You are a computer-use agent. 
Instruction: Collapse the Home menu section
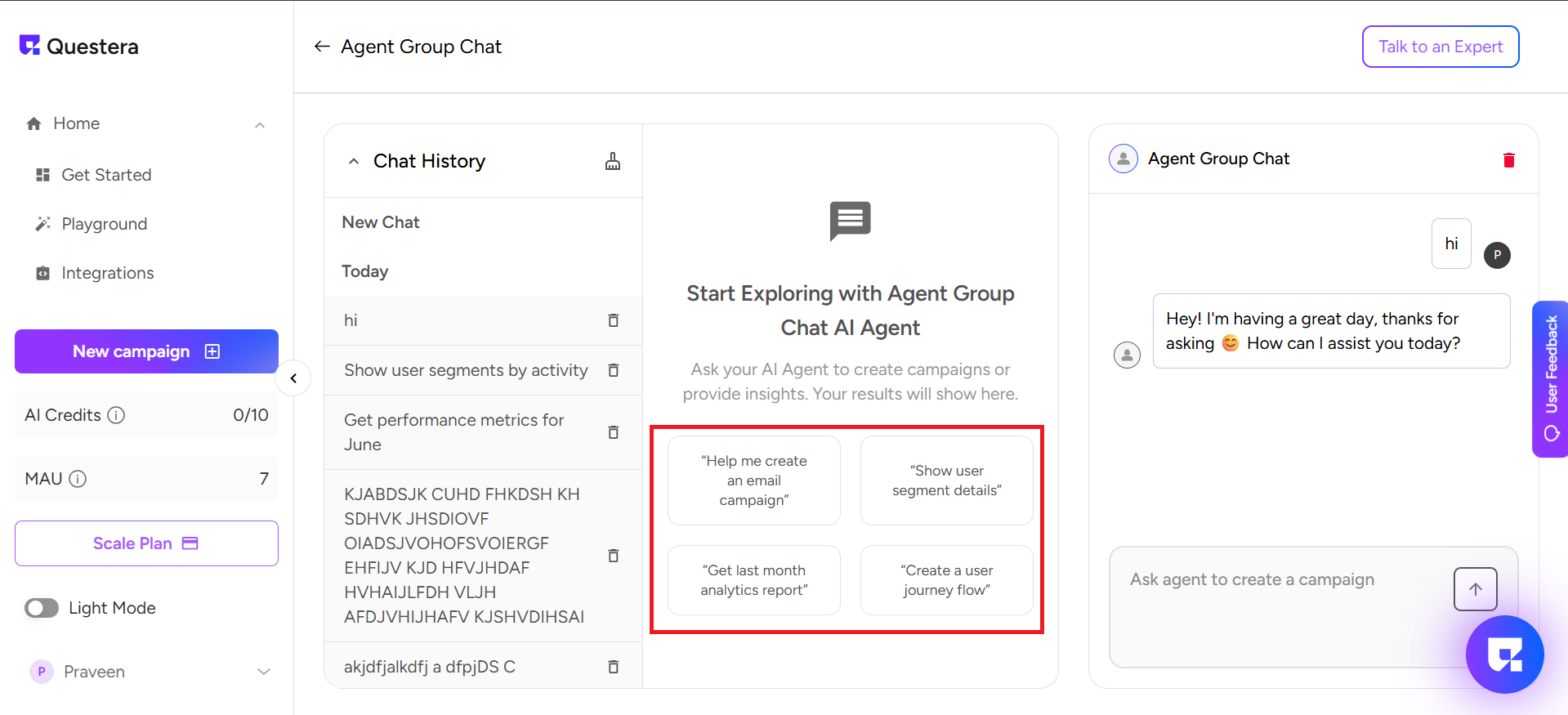260,125
